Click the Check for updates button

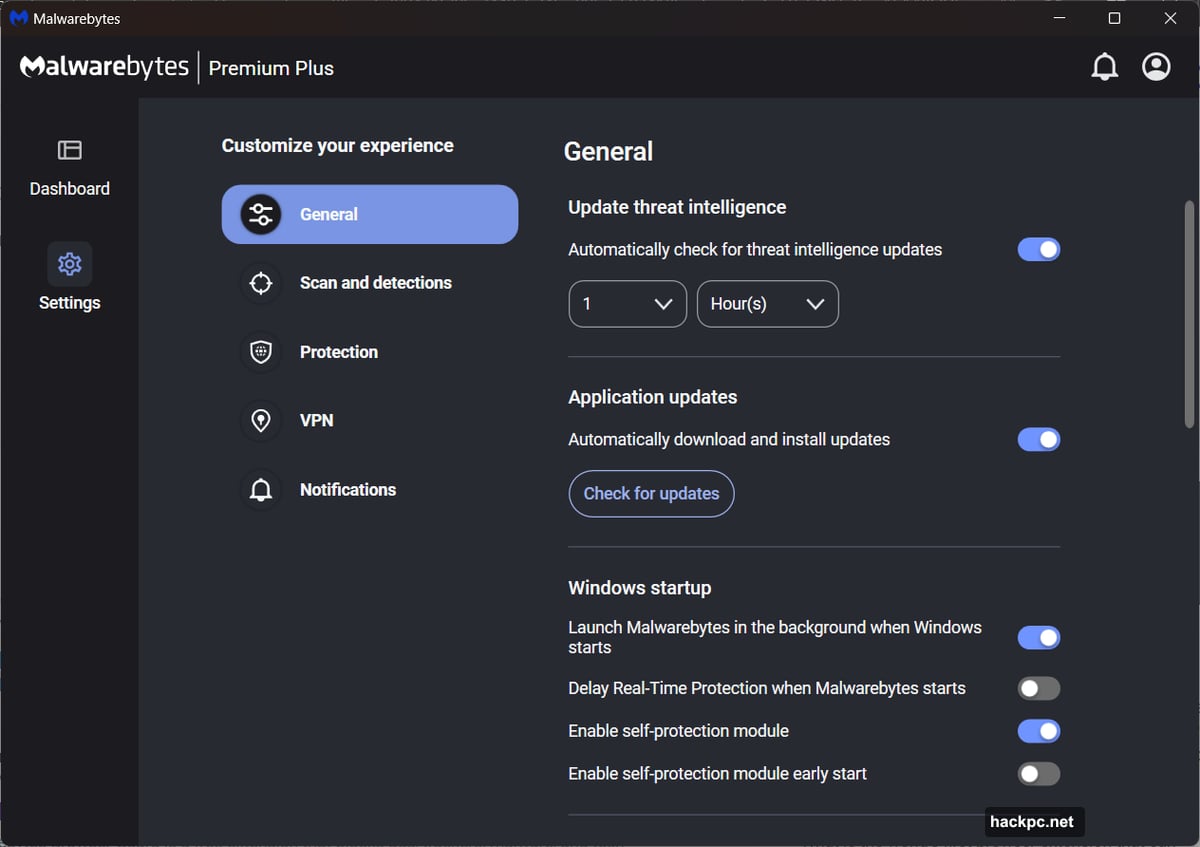coord(651,493)
